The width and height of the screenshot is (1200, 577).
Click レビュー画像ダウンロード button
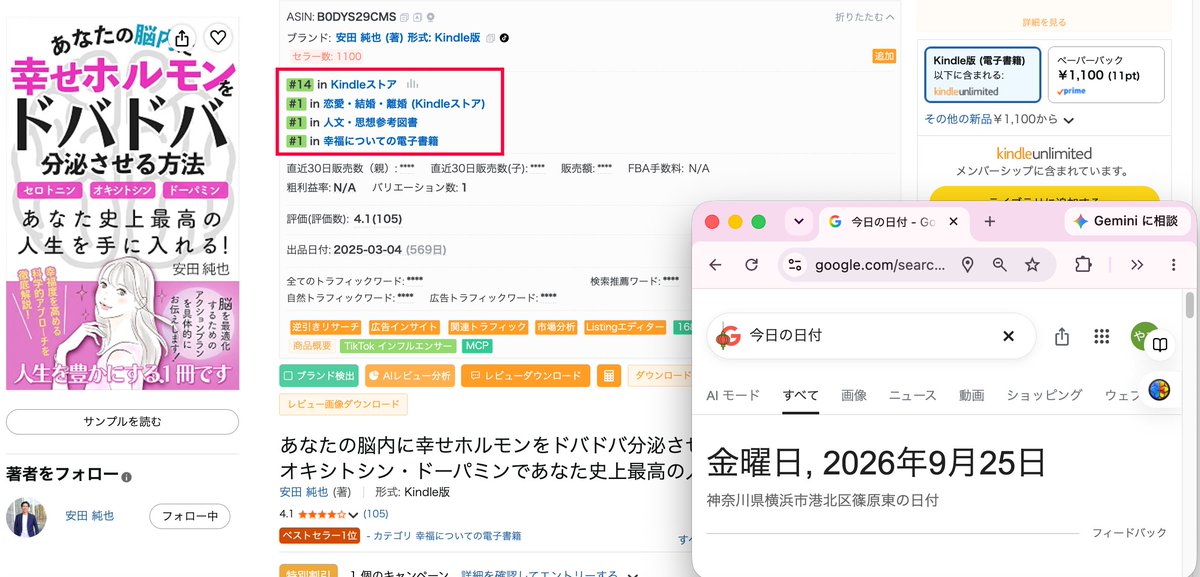[x=343, y=404]
